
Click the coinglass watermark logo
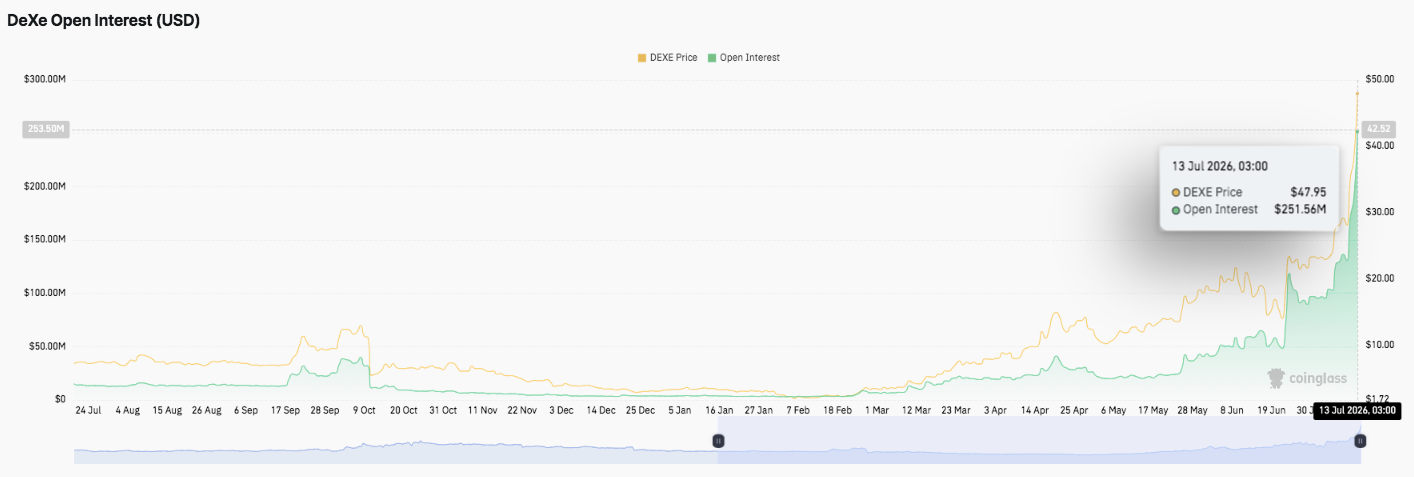1307,378
